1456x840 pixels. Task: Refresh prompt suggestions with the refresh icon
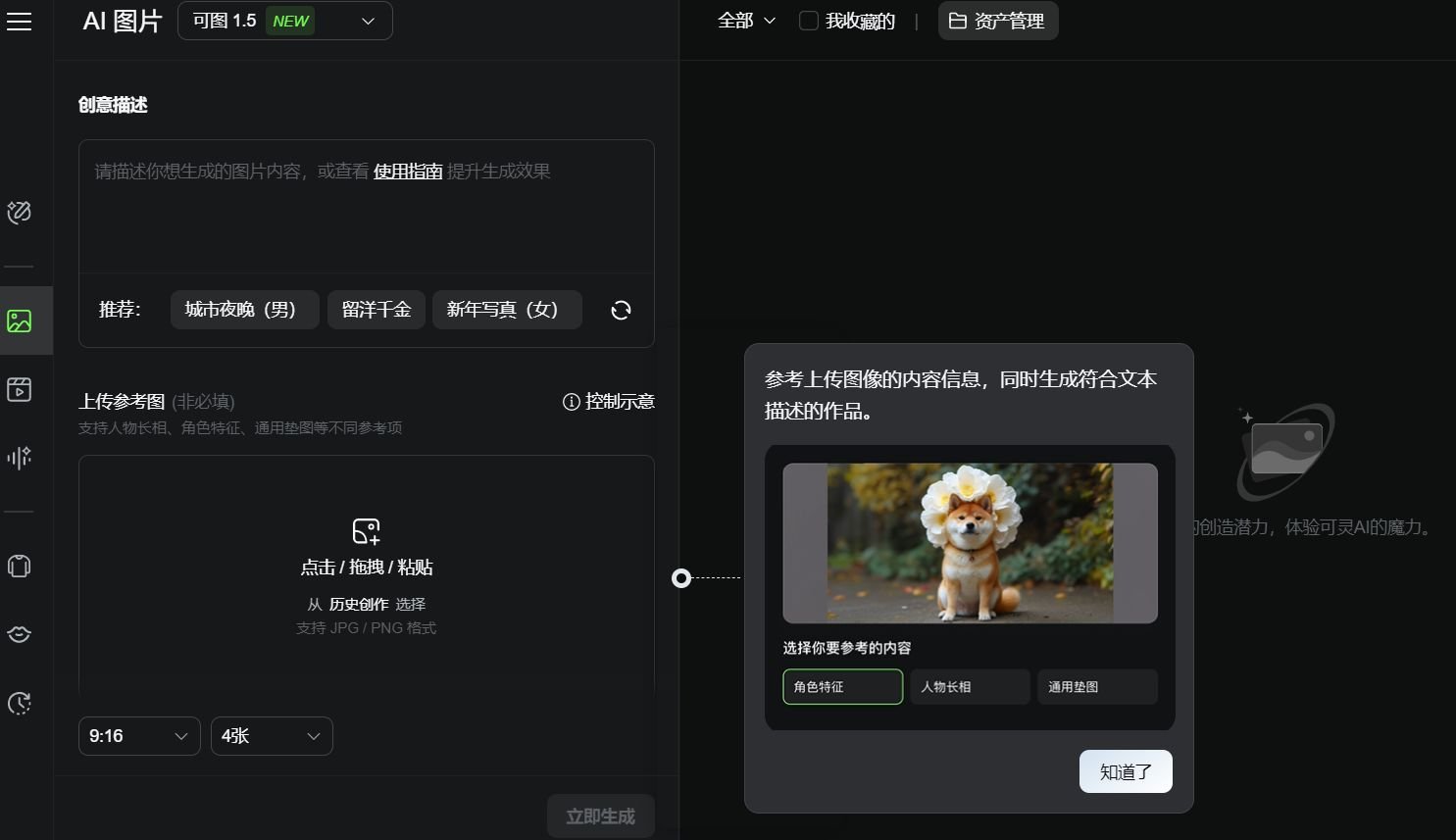pyautogui.click(x=620, y=310)
